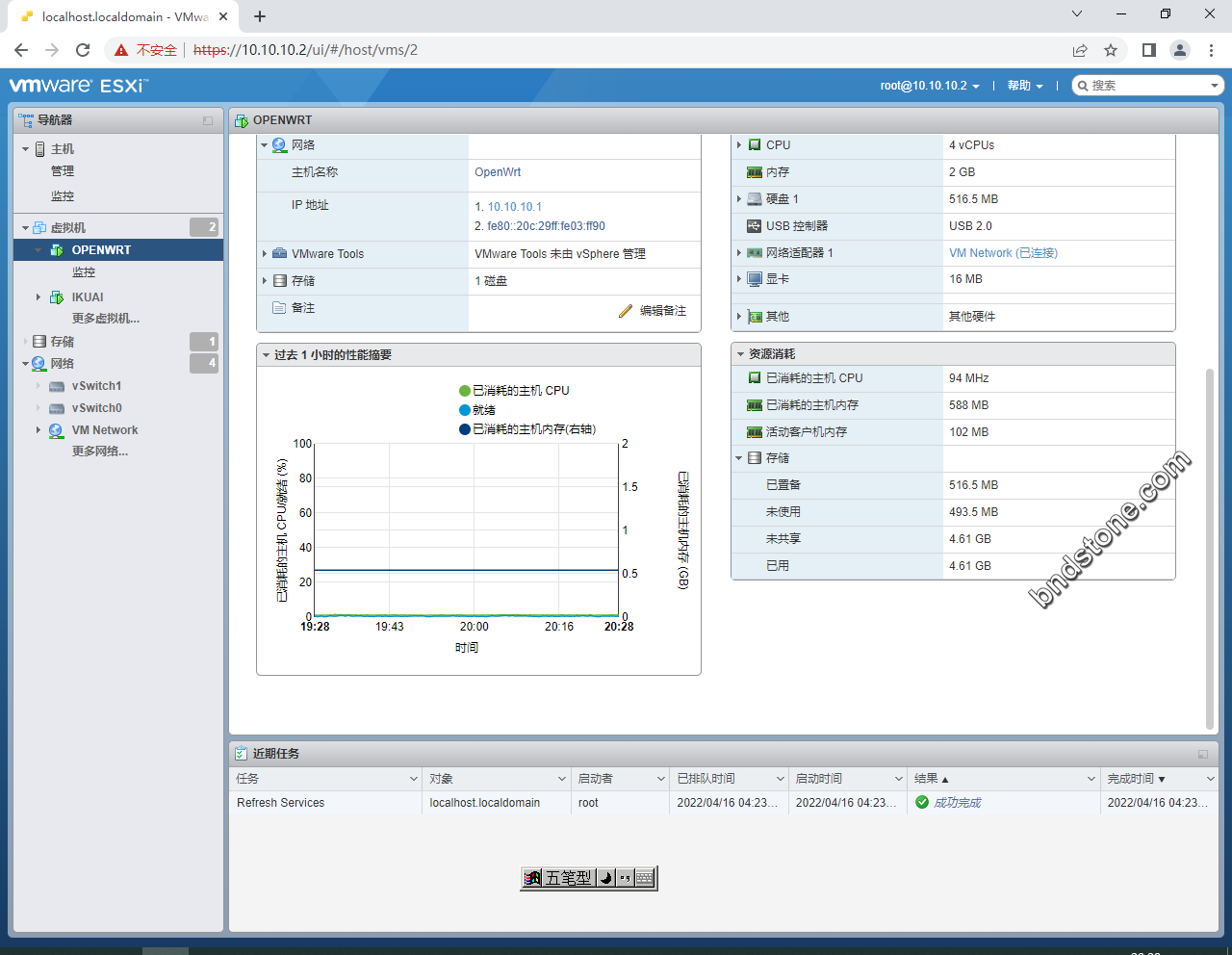Collapse the Virtual Machines tree node
The height and width of the screenshot is (955, 1232).
click(26, 228)
